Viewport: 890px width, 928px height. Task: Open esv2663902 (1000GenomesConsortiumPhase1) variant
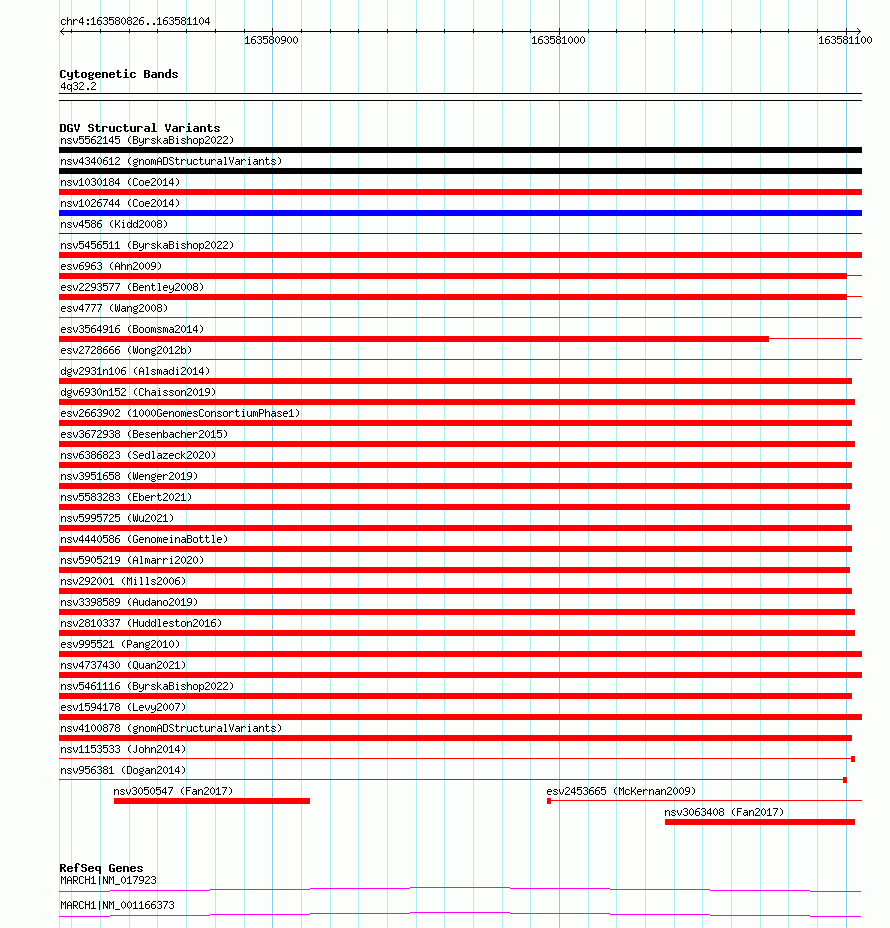[x=180, y=413]
